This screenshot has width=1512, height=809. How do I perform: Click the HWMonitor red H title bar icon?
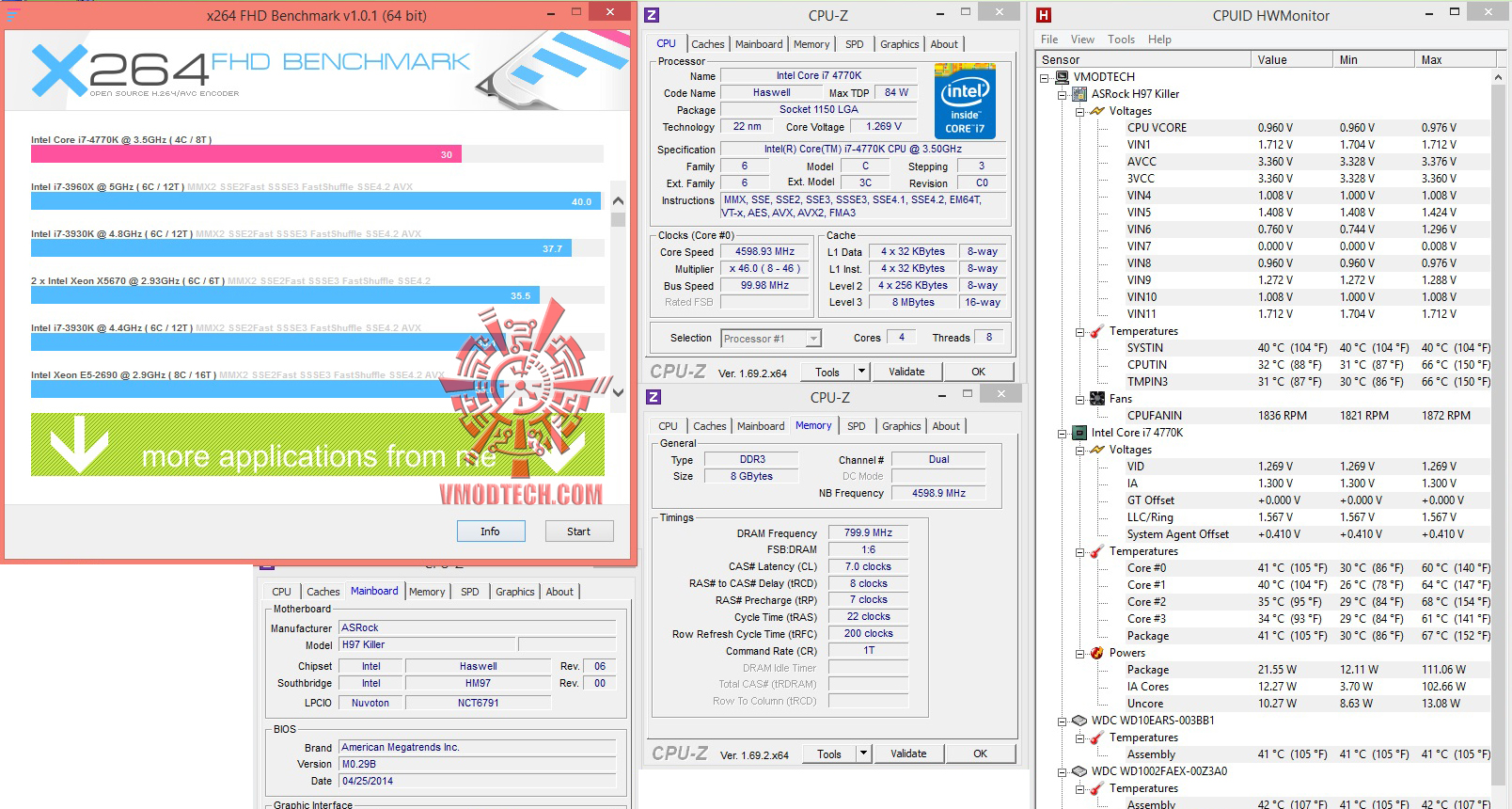click(1044, 15)
